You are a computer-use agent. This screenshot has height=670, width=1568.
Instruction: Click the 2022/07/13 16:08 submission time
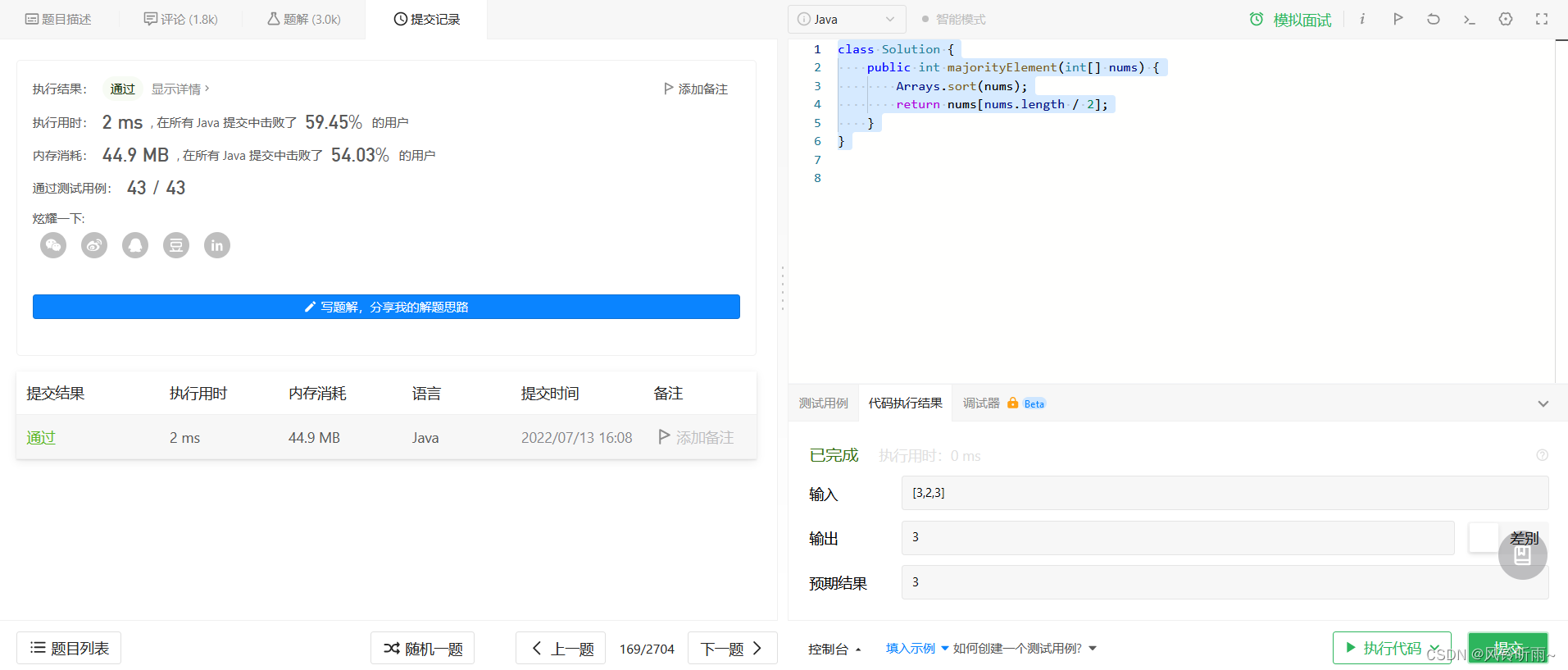pyautogui.click(x=577, y=438)
